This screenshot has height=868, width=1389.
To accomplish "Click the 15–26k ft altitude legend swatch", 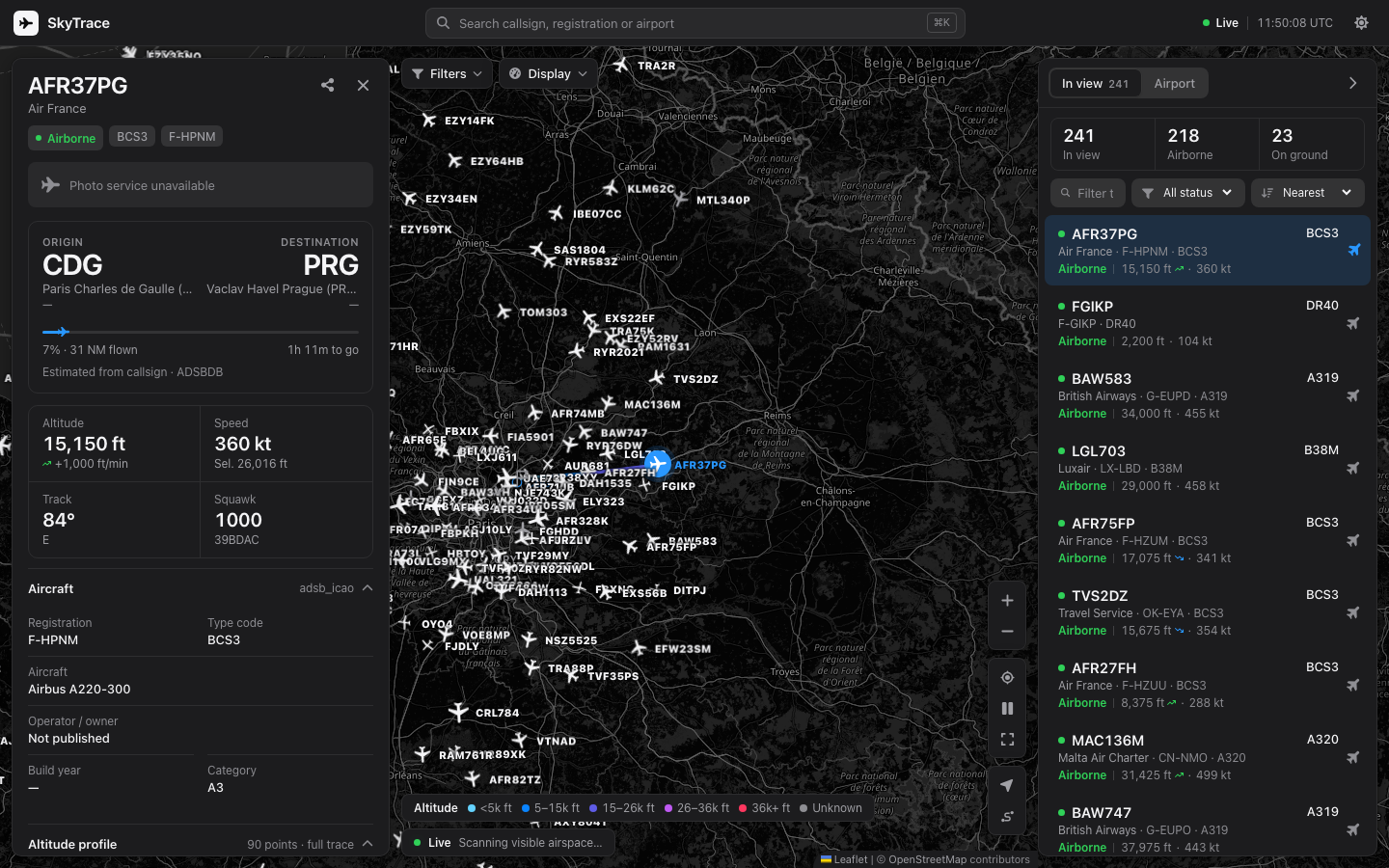I will tap(593, 808).
